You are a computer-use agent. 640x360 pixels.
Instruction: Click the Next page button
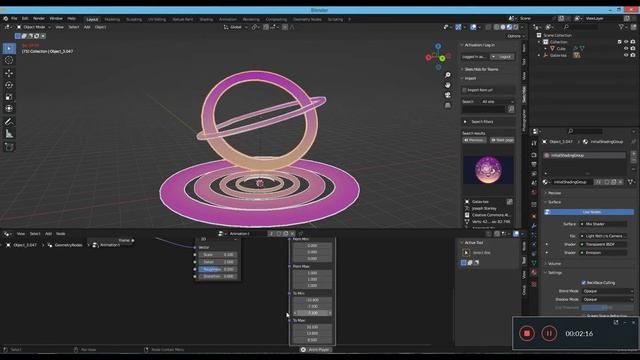pyautogui.click(x=502, y=140)
